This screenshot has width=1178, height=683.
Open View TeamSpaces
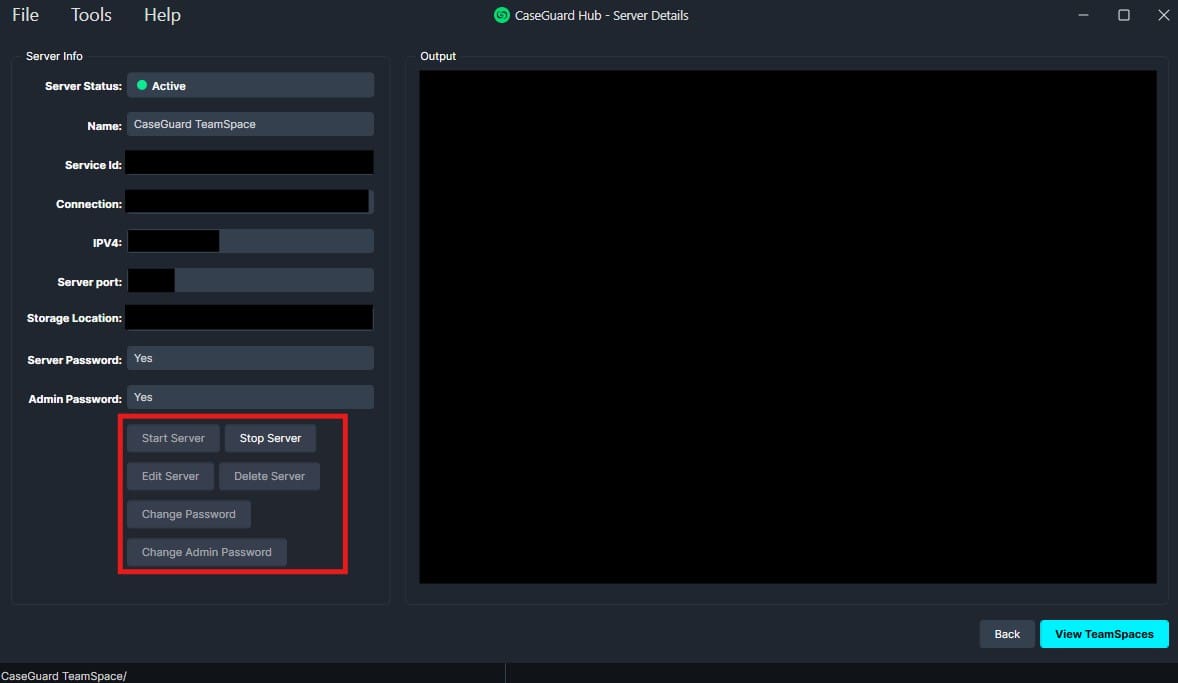point(1104,634)
